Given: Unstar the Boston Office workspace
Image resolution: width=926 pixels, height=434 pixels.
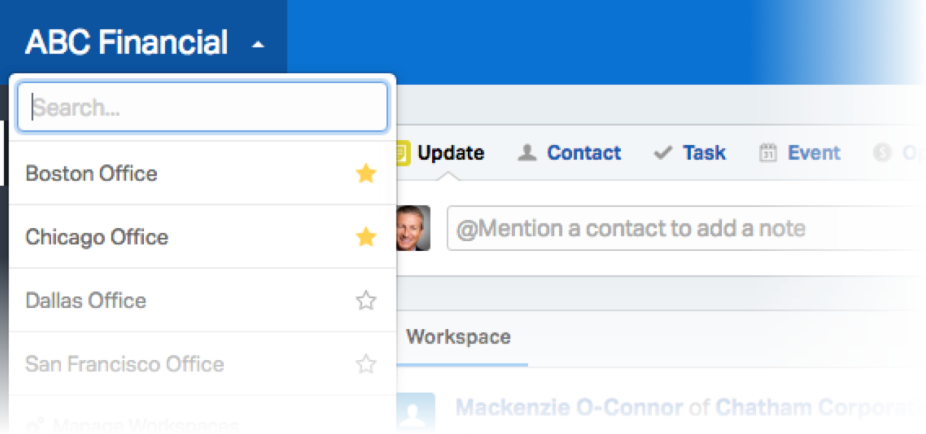Looking at the screenshot, I should click(x=366, y=173).
